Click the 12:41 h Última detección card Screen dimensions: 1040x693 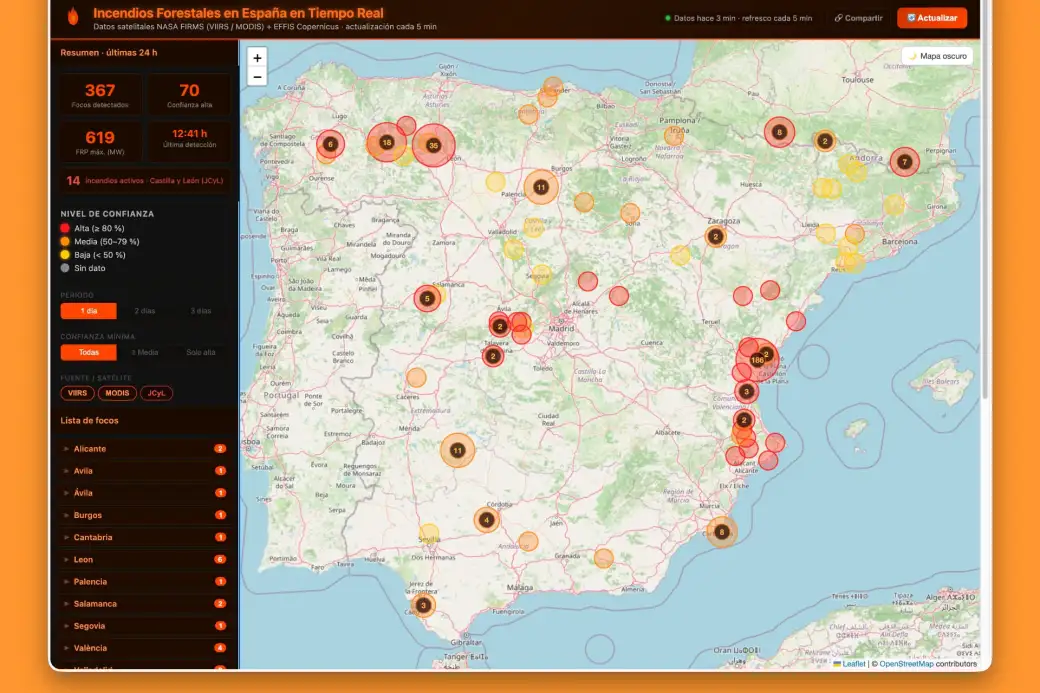click(189, 141)
